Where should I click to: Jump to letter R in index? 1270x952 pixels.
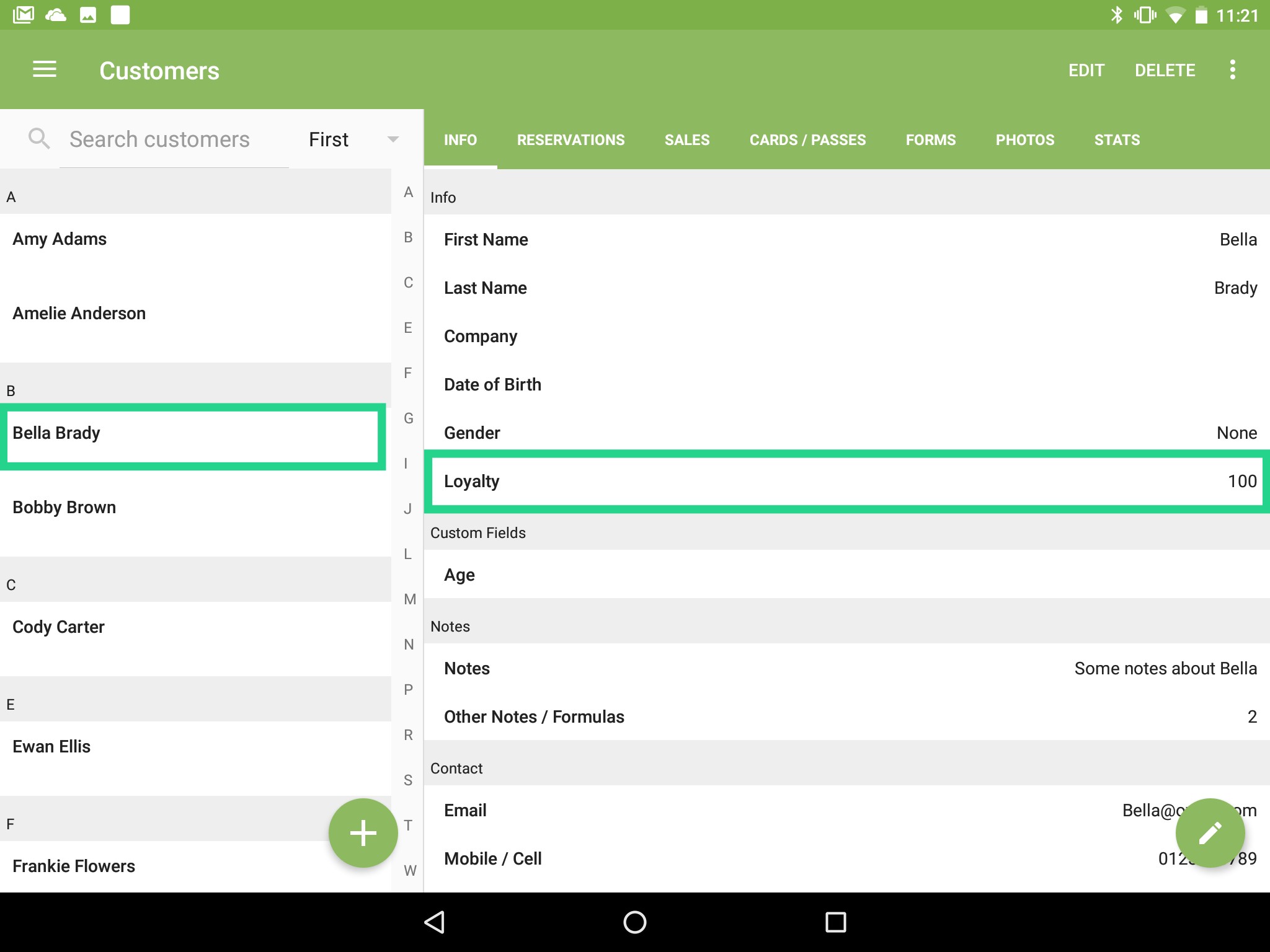click(x=408, y=735)
